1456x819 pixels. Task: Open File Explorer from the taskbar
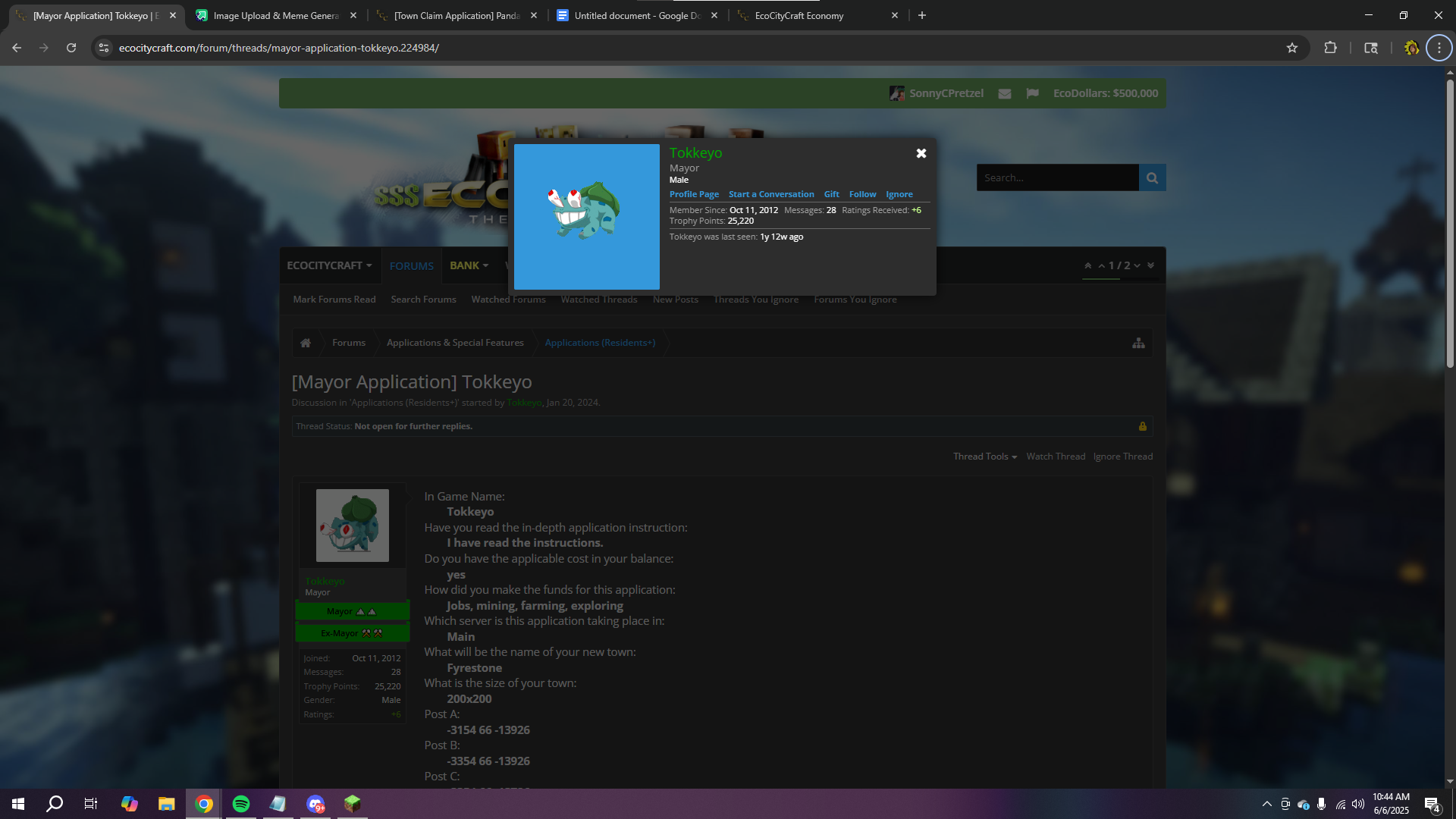click(x=167, y=804)
